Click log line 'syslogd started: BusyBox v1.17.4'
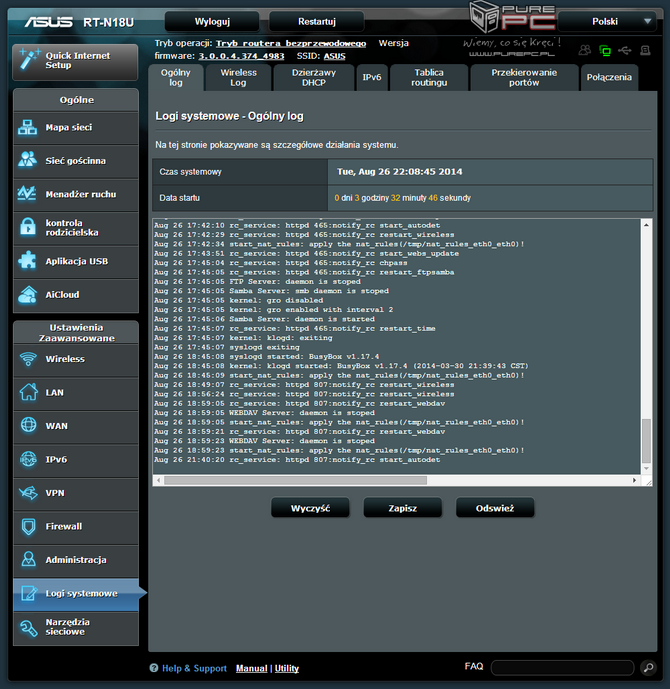Viewport: 670px width, 689px height. click(x=266, y=356)
